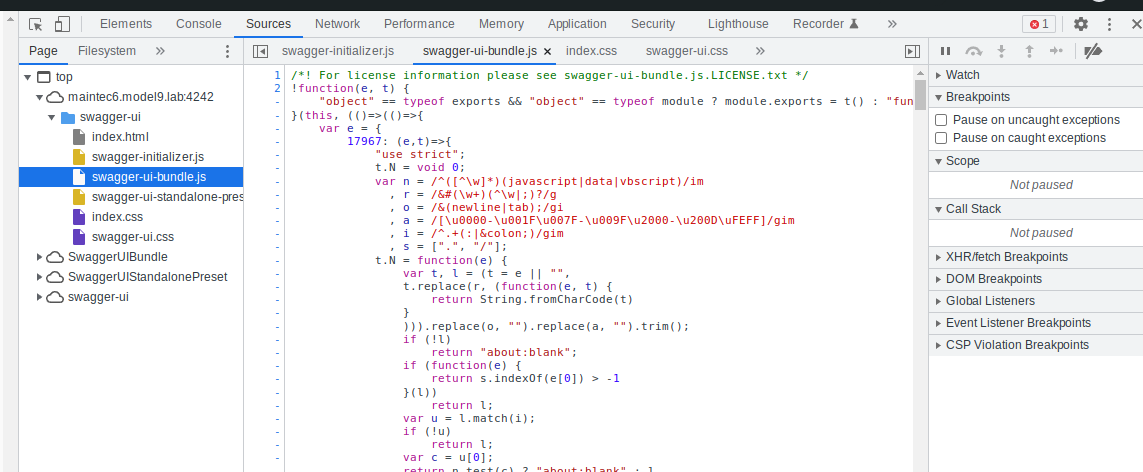Hide the navigator sidebar toggle icon

261,51
